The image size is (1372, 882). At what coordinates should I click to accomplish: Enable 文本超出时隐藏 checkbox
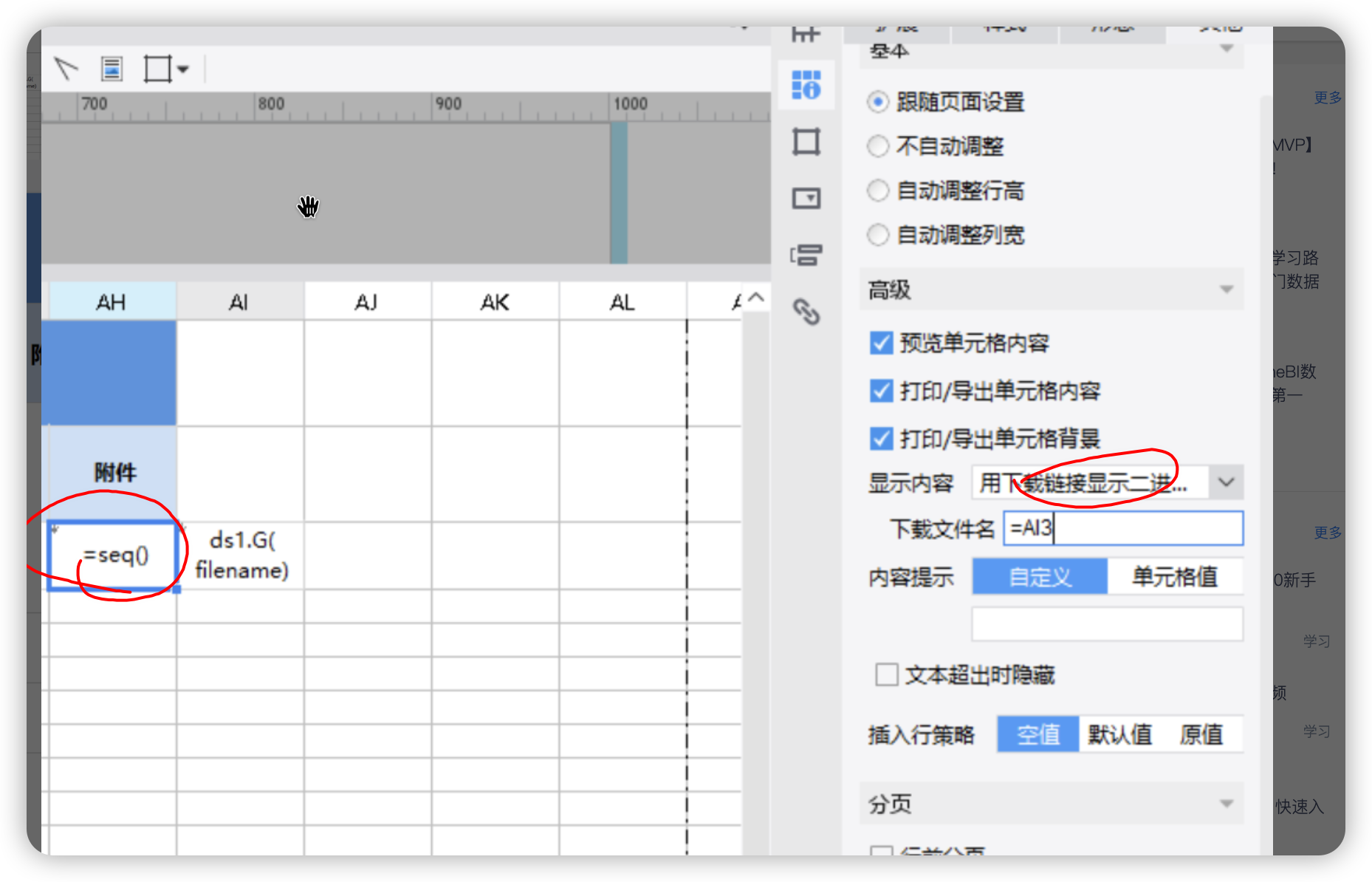pos(886,674)
